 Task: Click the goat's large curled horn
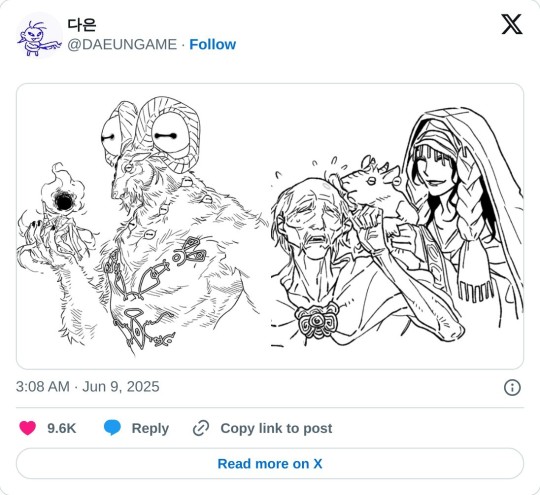(169, 134)
